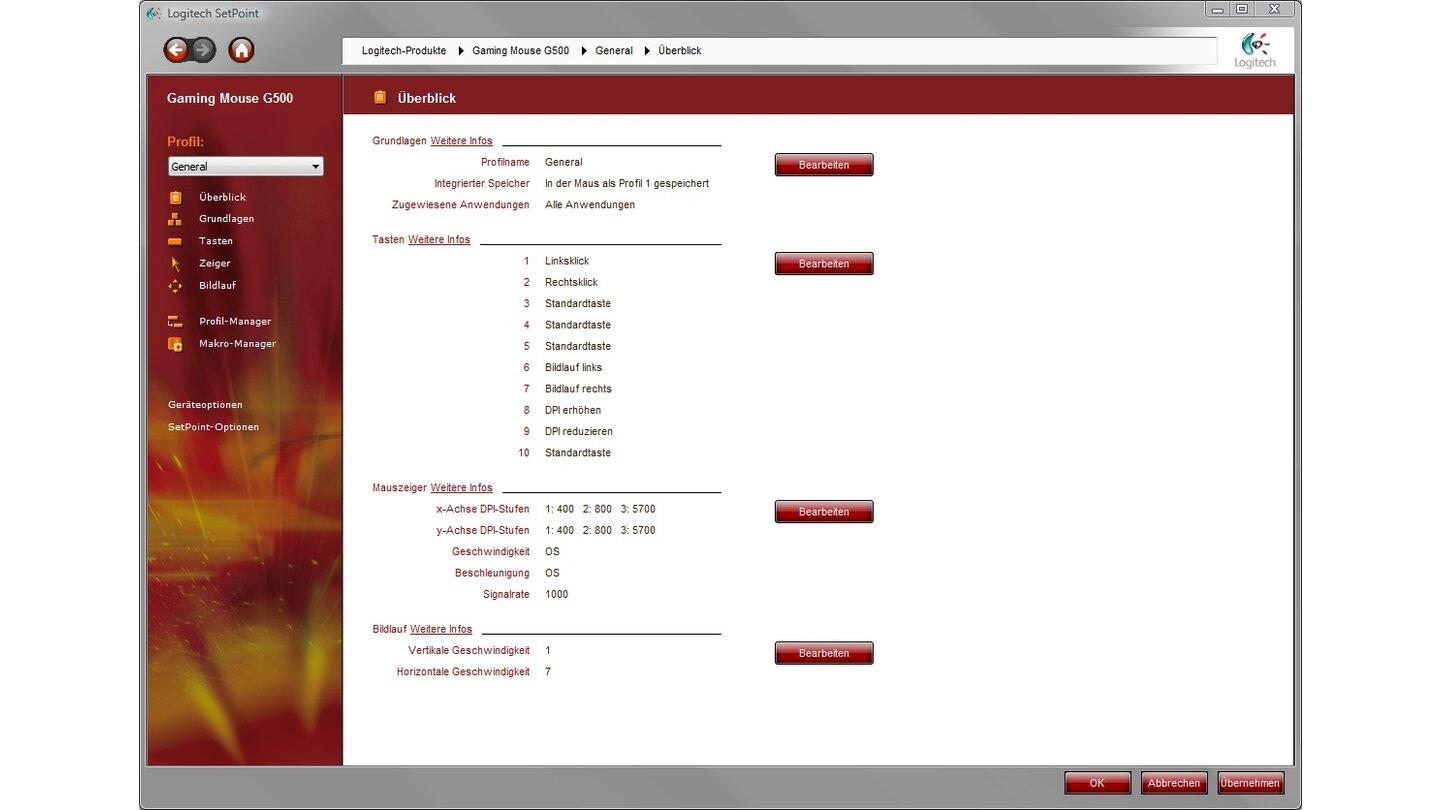Click Weitere Infos next to Grundlagen
The width and height of the screenshot is (1440, 810).
coord(461,141)
